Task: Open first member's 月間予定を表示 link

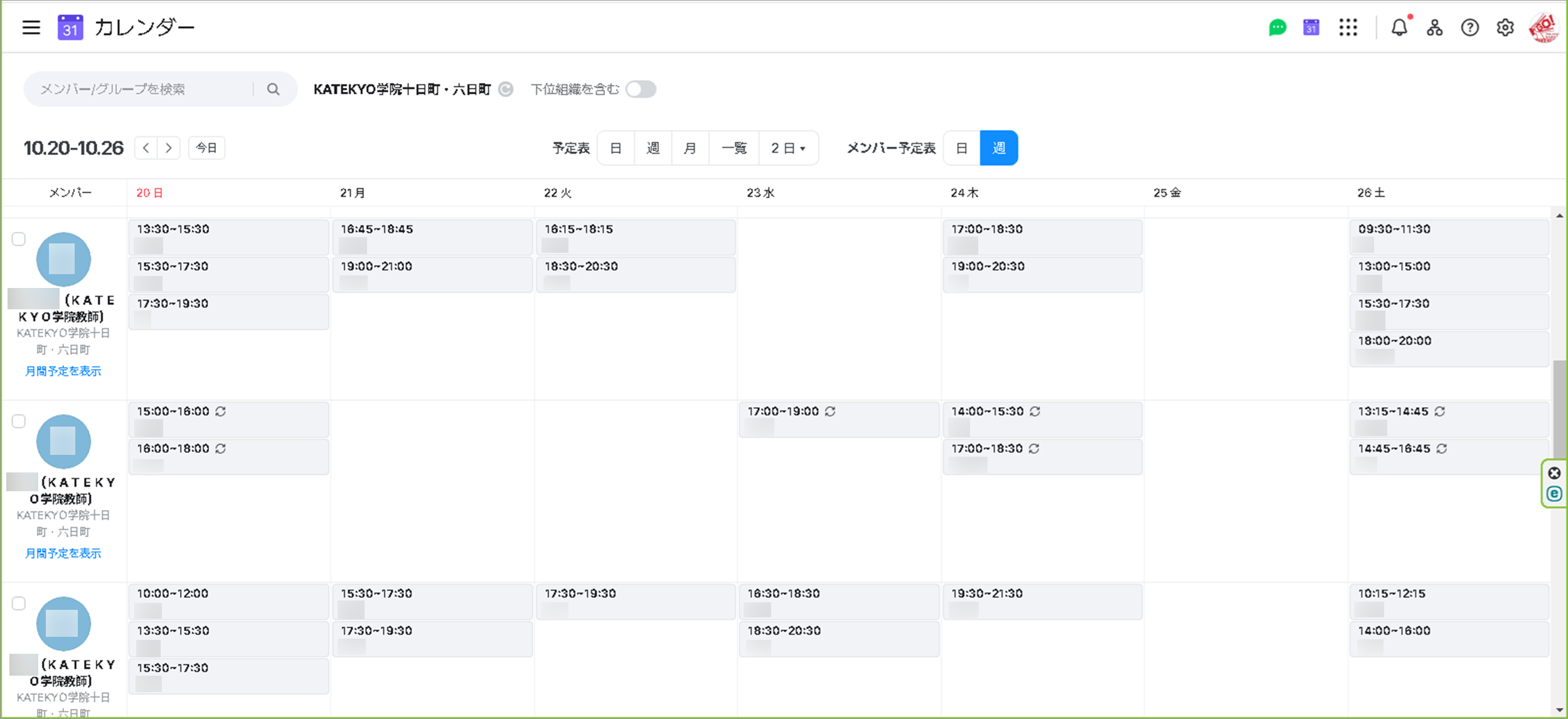Action: (63, 371)
